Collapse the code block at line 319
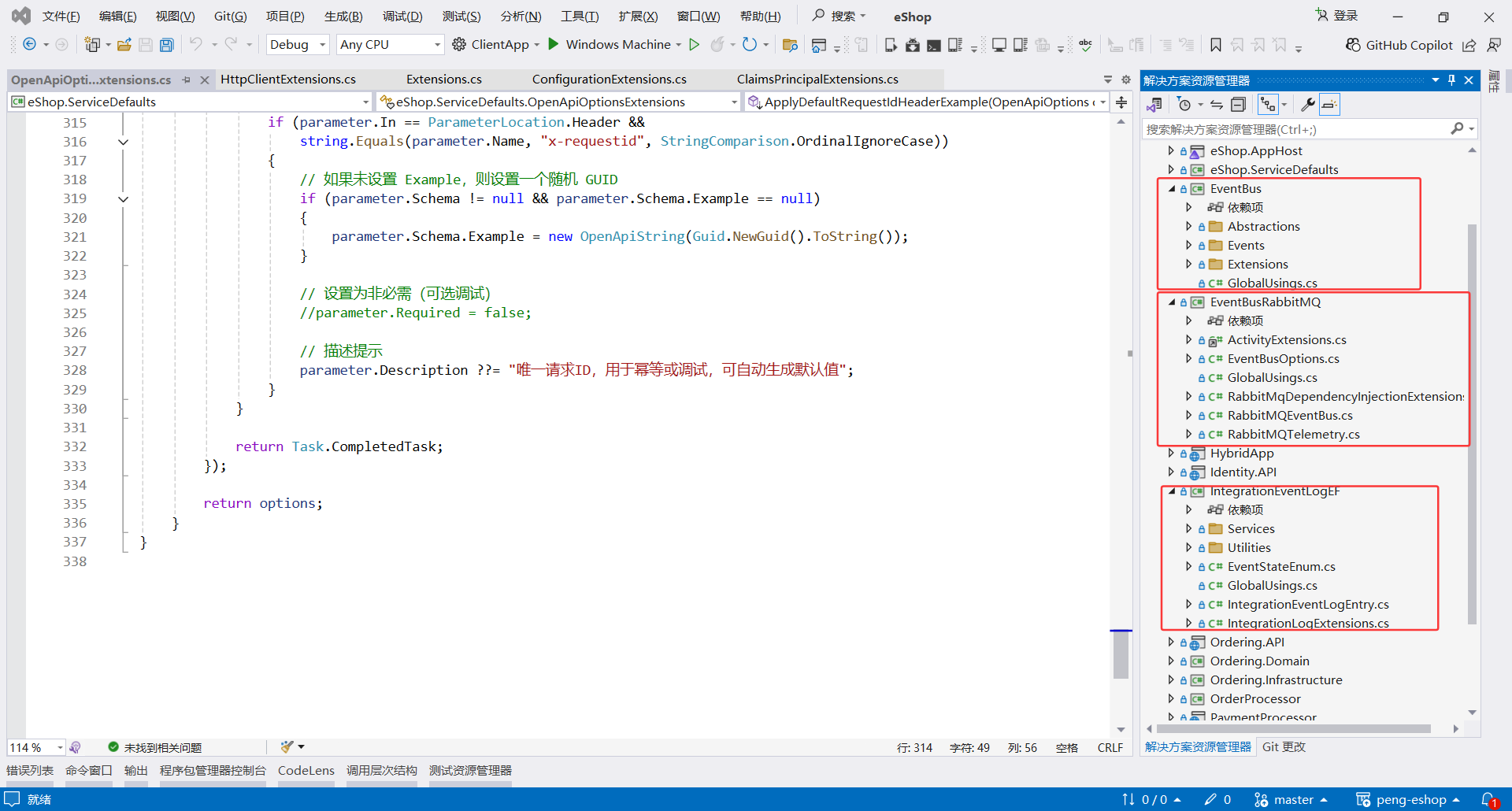This screenshot has height=811, width=1512. pyautogui.click(x=123, y=199)
